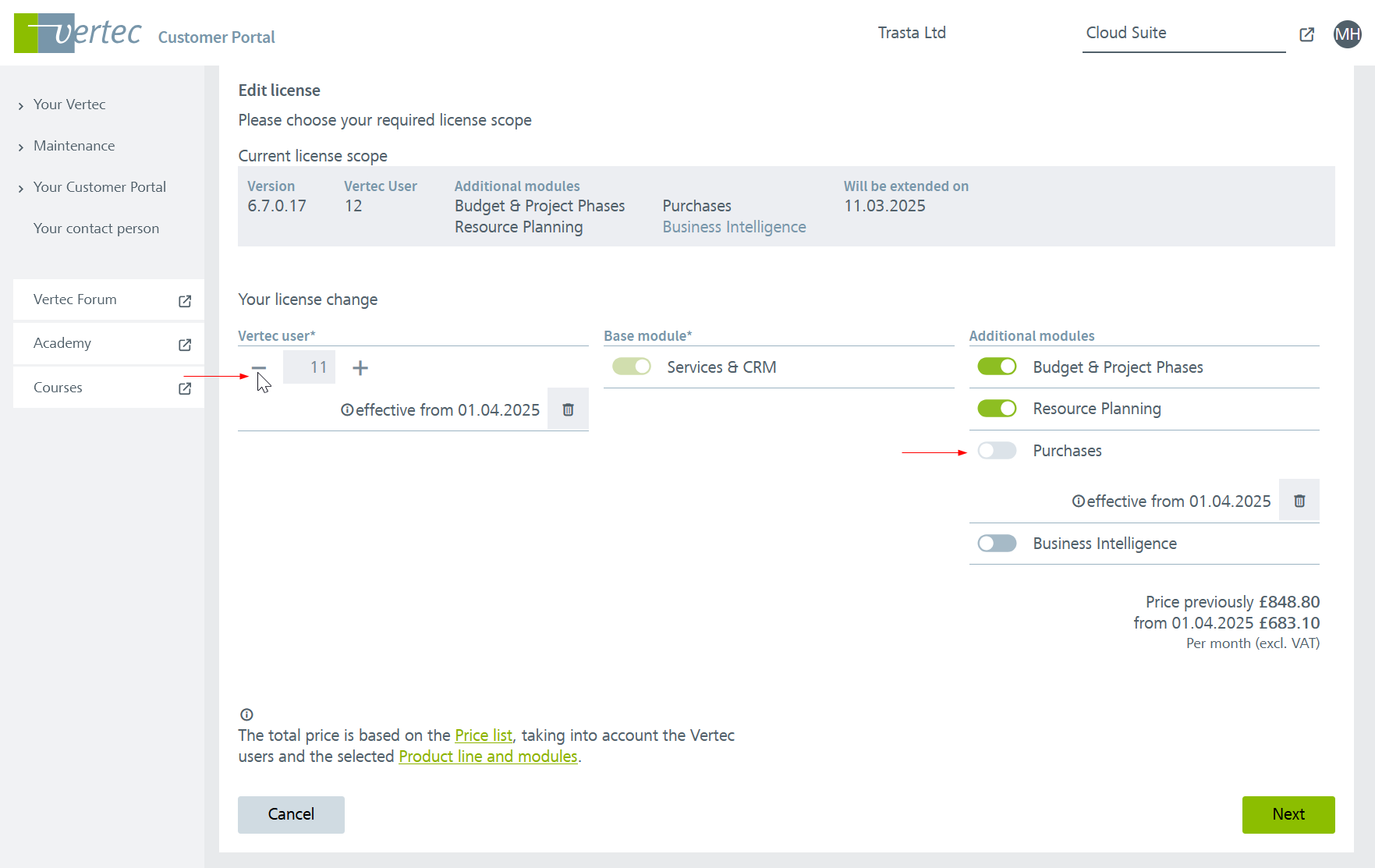This screenshot has height=868, width=1375.
Task: Open Your contact person page
Action: click(x=96, y=229)
